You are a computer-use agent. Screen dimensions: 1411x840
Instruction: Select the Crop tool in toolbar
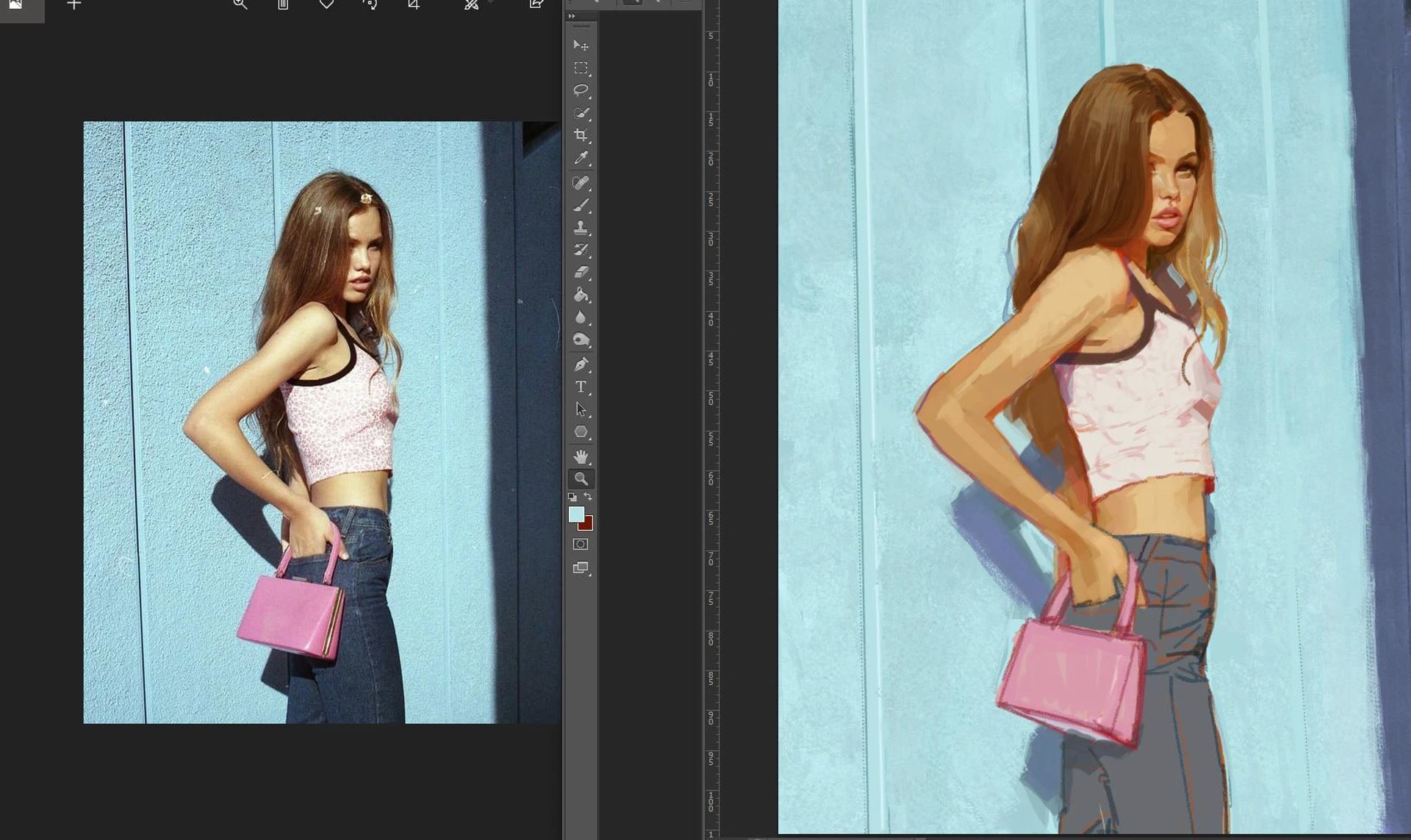pyautogui.click(x=580, y=135)
